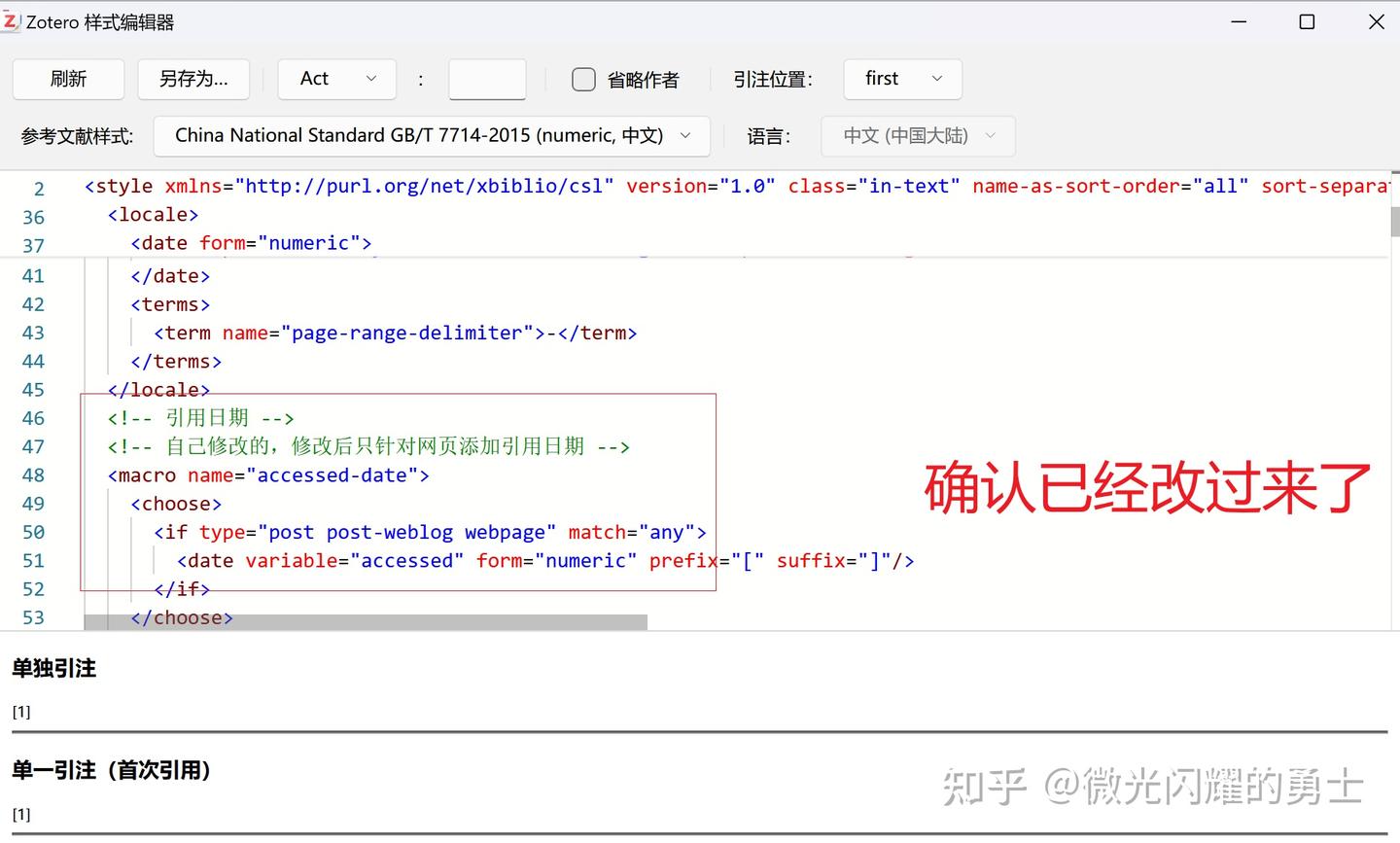Click the 引注位置 label
This screenshot has height=843, width=1400.
pos(773,80)
